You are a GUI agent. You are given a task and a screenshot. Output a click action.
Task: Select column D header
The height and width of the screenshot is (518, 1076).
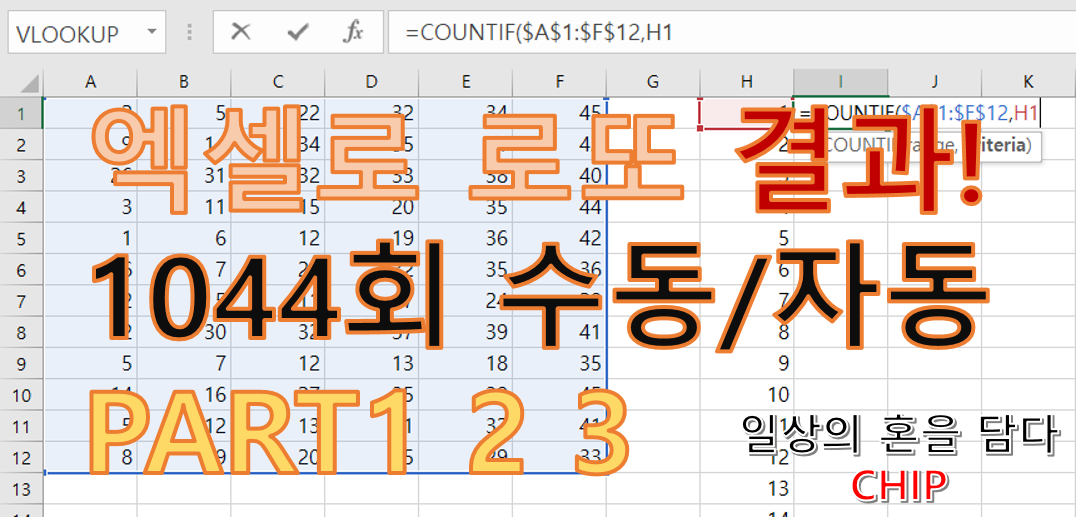372,82
